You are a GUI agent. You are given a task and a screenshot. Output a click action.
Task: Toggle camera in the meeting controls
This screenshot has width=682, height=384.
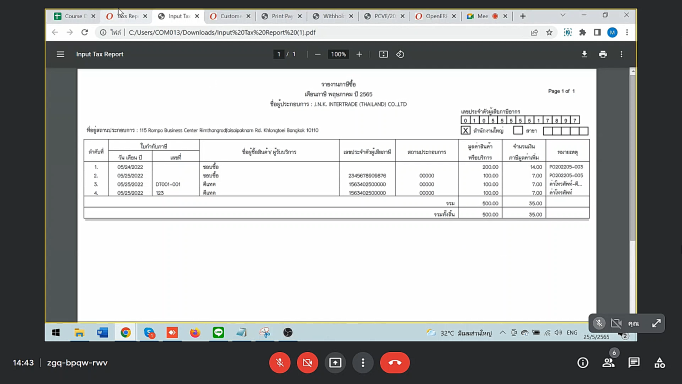[x=307, y=362]
